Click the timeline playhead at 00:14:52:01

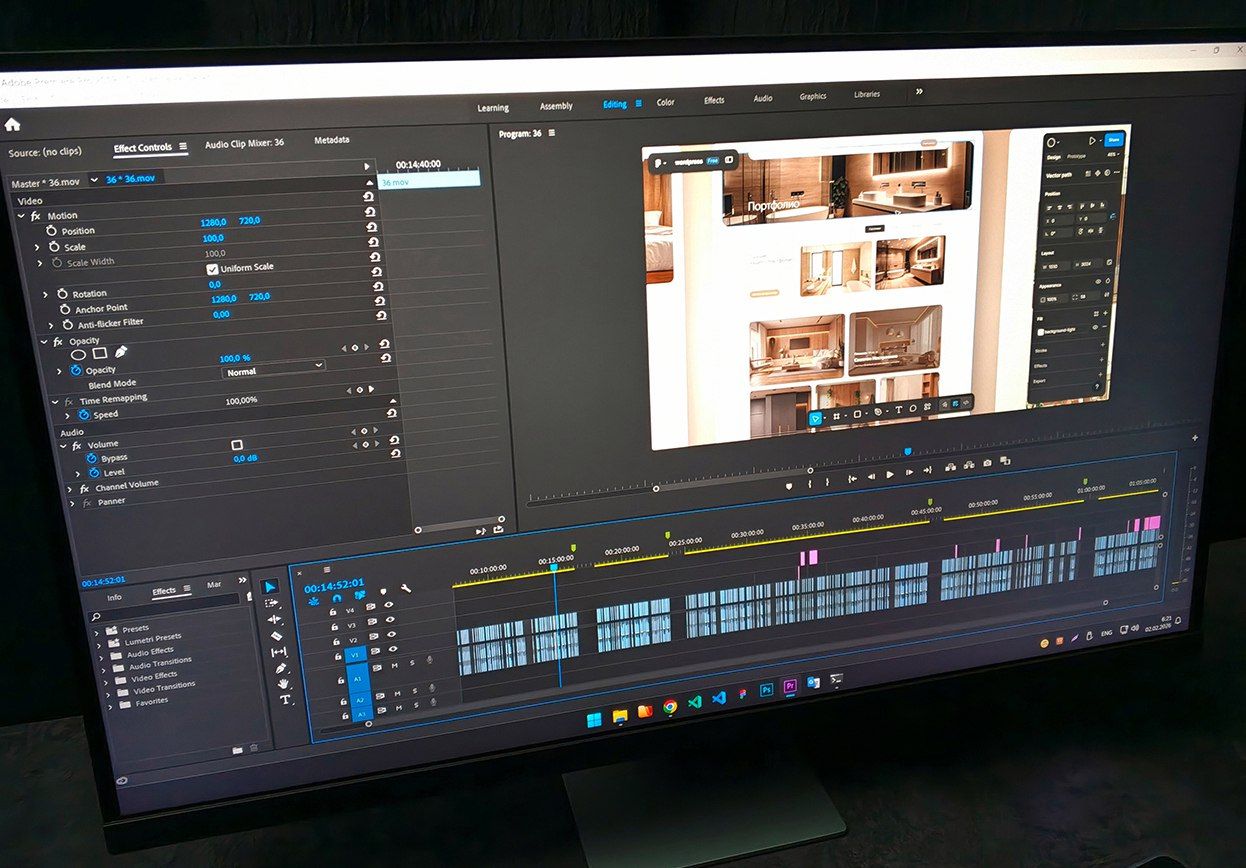[553, 568]
